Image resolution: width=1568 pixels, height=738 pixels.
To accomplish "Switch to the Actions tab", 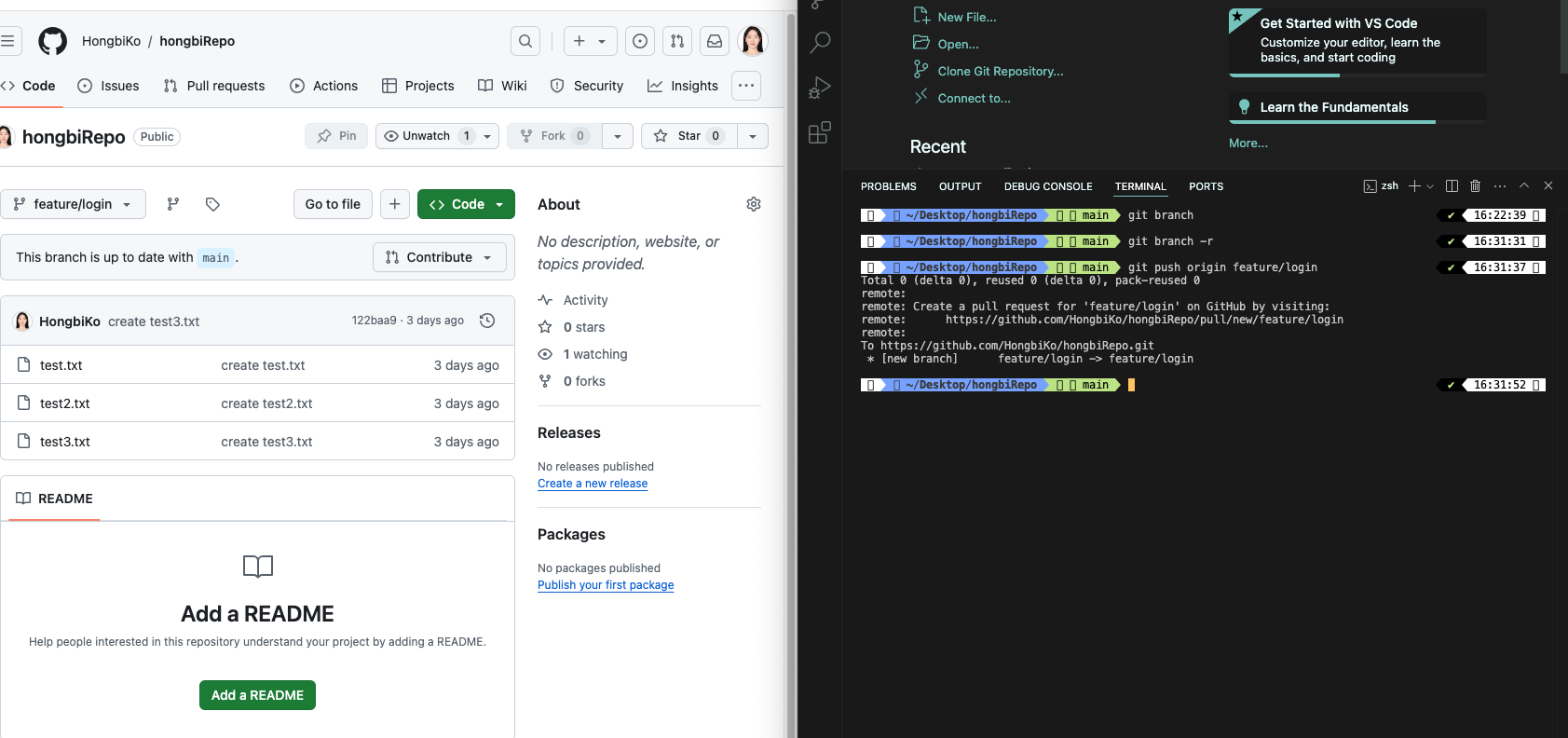I will point(323,86).
